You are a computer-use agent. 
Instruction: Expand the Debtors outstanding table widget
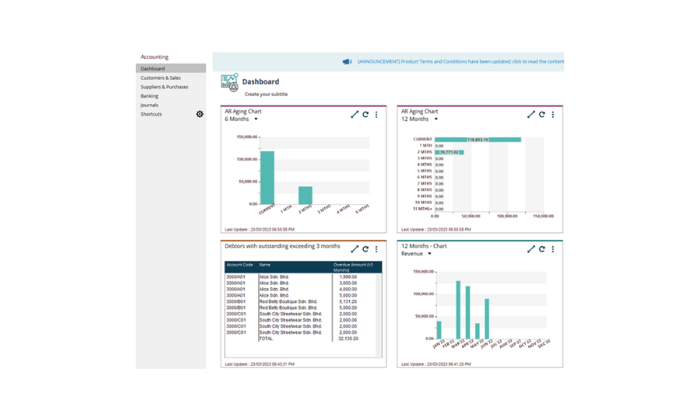[354, 249]
